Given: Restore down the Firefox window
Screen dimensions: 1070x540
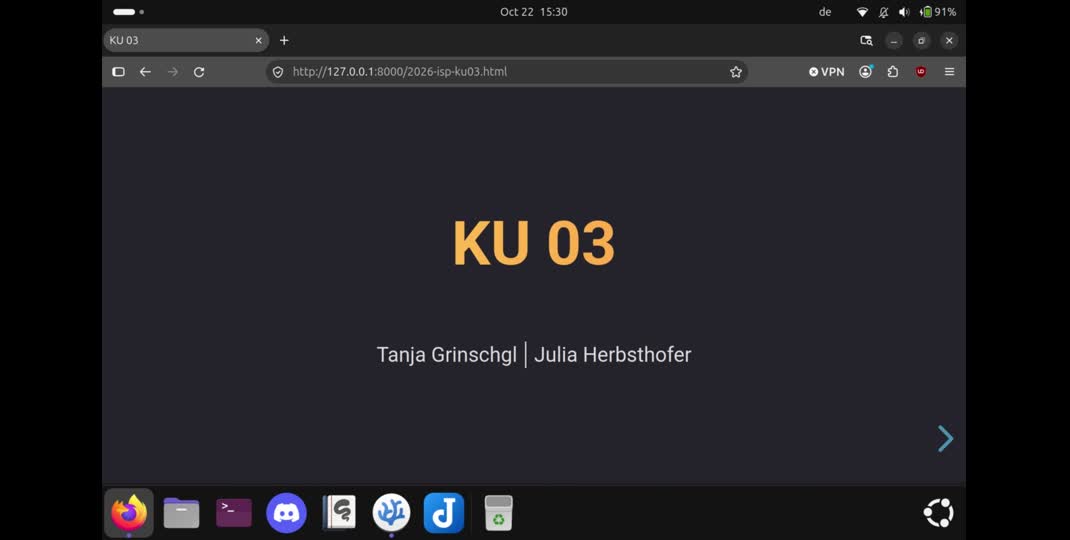Looking at the screenshot, I should click(x=921, y=41).
